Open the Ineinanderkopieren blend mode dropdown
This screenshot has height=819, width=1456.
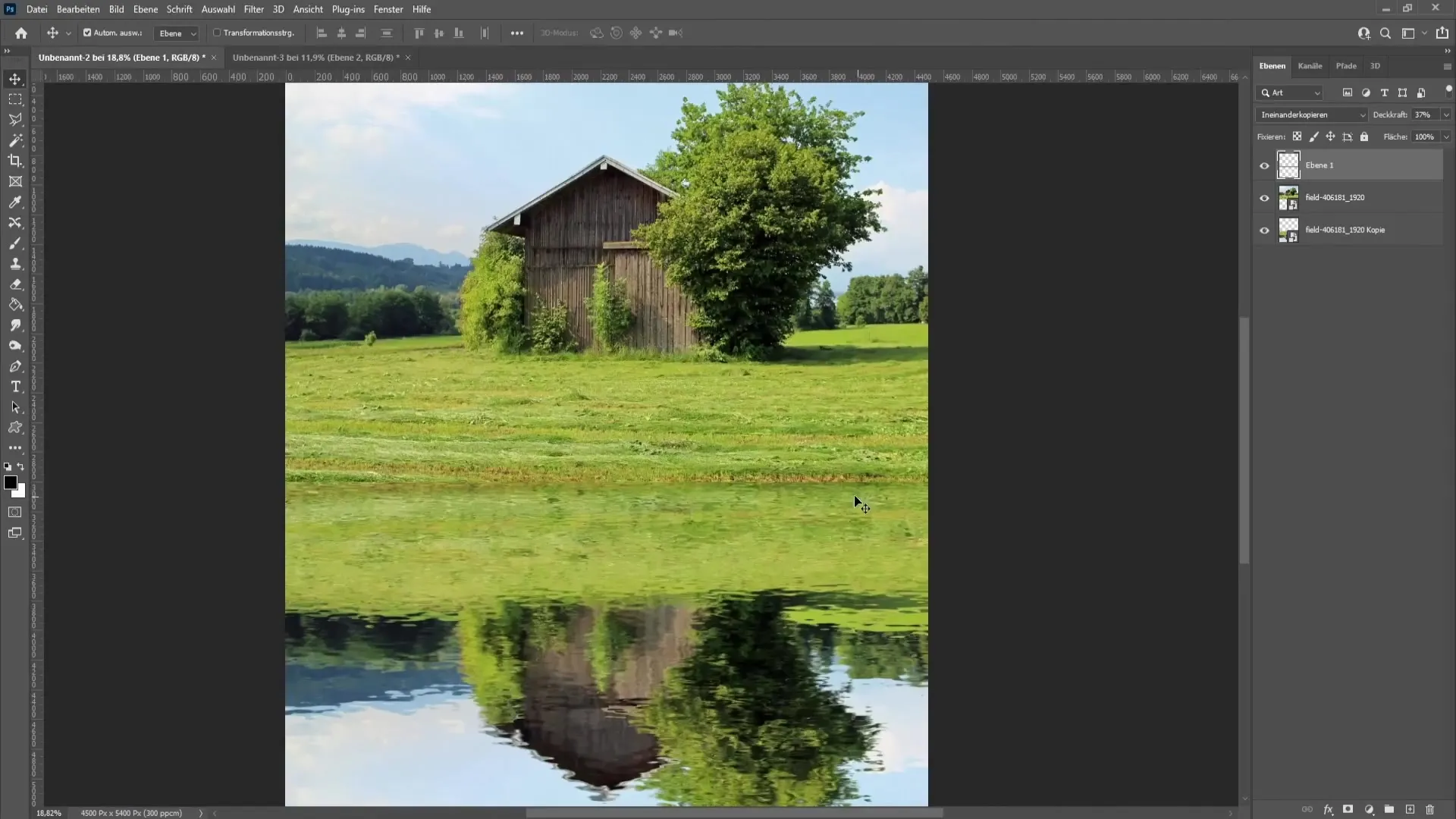(1311, 114)
